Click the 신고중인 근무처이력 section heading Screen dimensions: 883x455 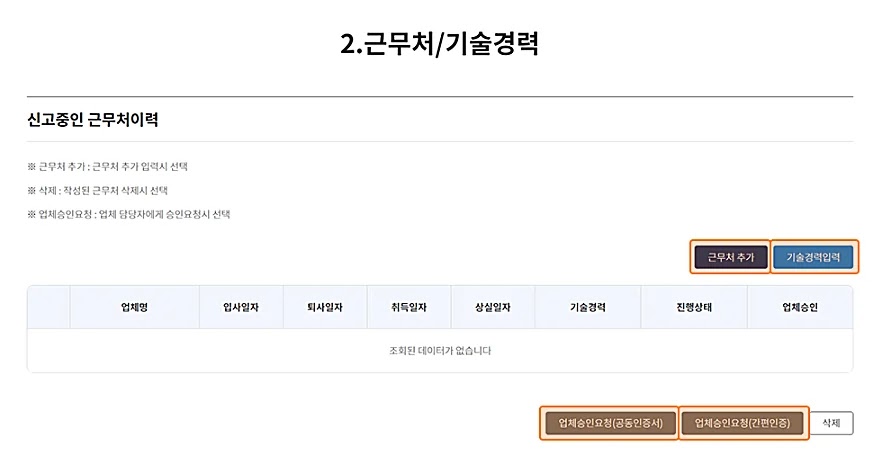(93, 120)
